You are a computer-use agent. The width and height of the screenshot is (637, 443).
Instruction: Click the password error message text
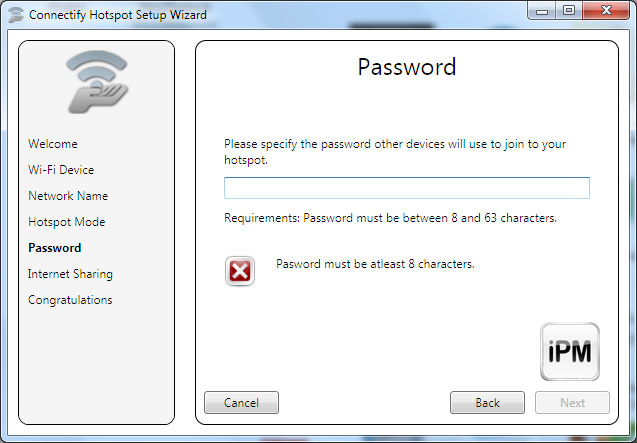[x=375, y=265]
